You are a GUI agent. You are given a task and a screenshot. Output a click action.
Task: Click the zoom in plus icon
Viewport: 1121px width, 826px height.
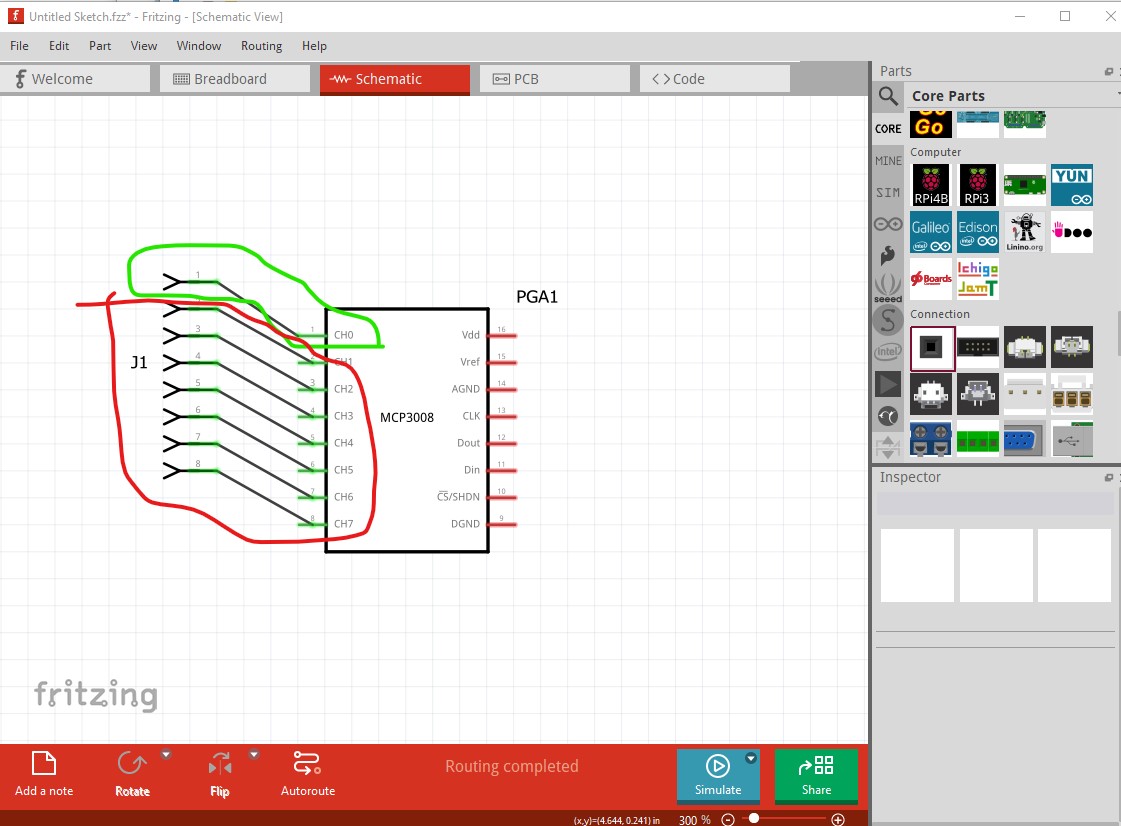838,820
